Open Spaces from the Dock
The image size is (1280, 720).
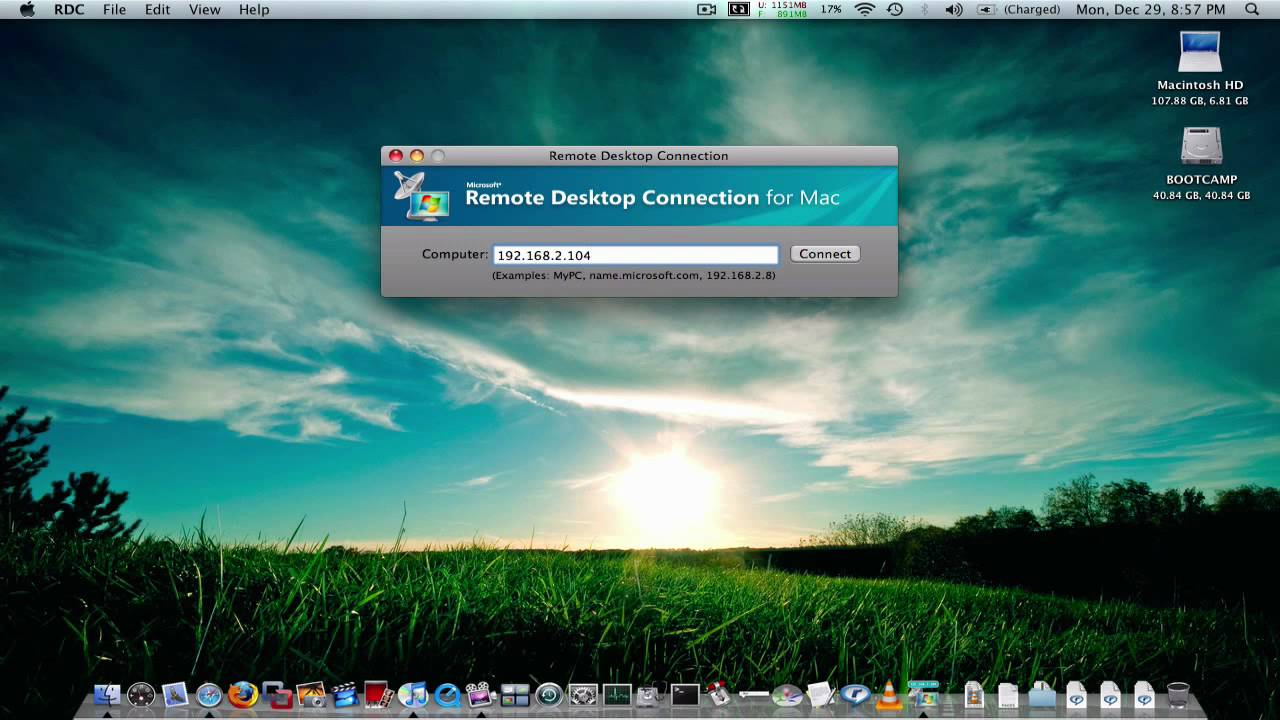[x=515, y=694]
